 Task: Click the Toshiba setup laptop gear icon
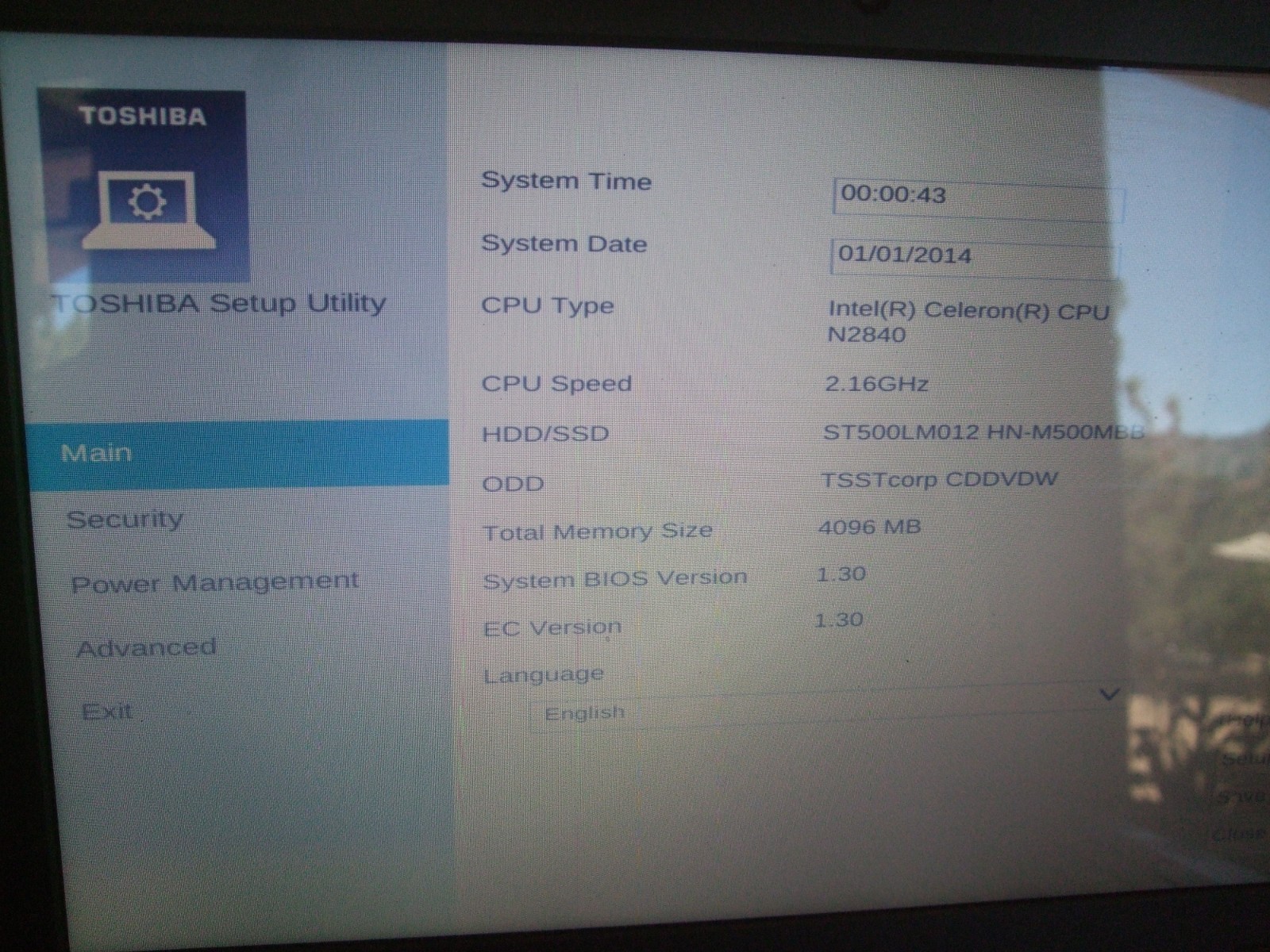pyautogui.click(x=148, y=209)
